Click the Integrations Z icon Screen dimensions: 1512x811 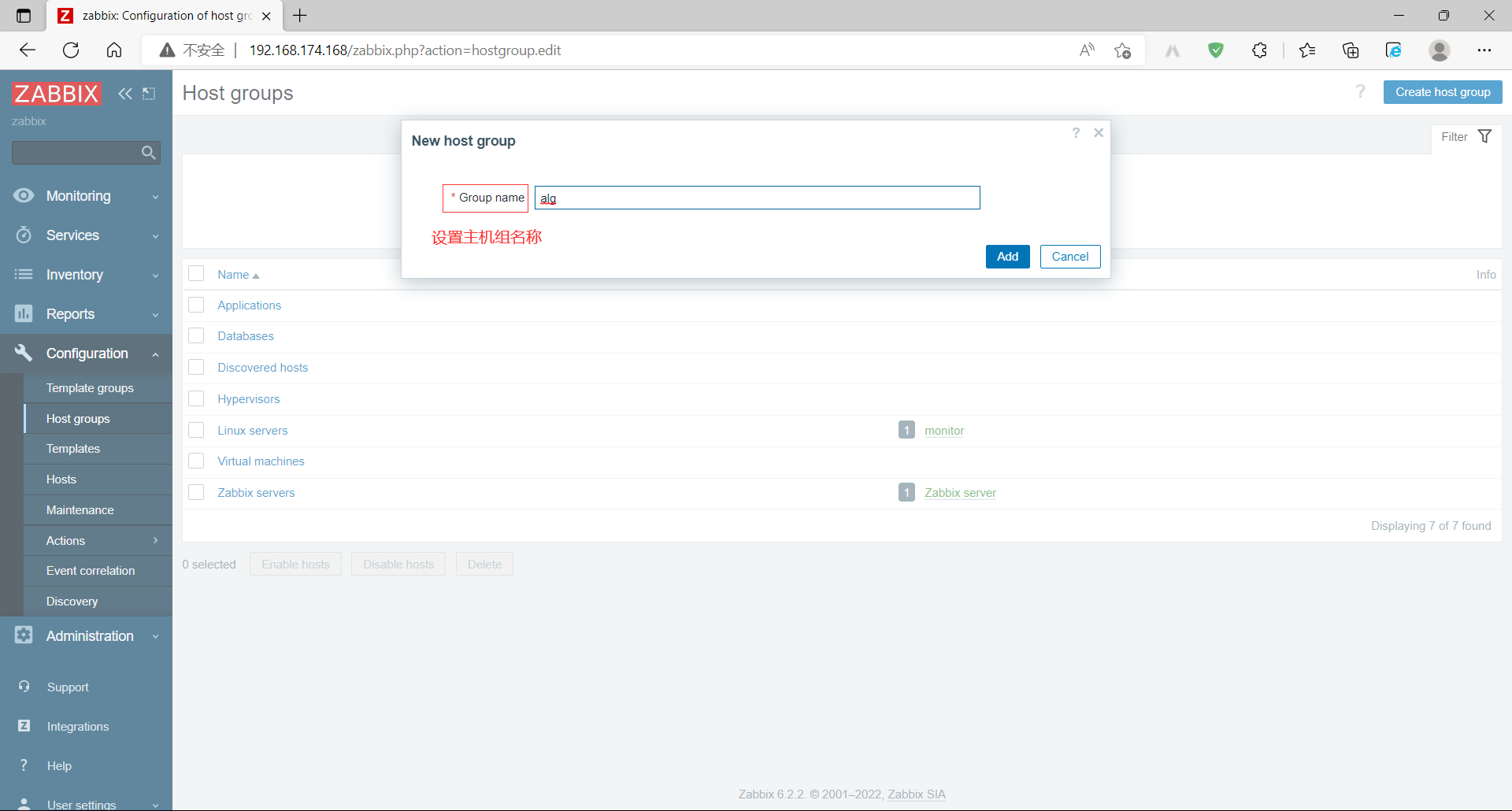[x=24, y=726]
